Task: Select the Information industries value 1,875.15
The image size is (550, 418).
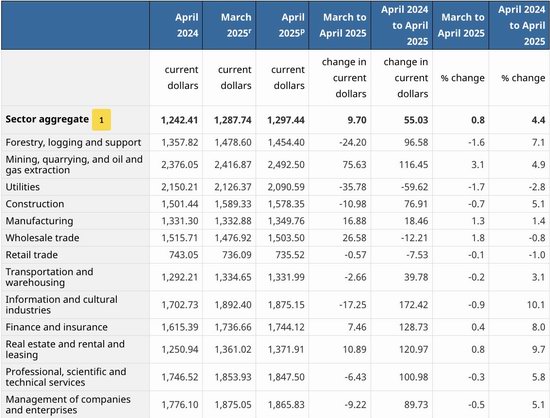Action: pos(286,305)
